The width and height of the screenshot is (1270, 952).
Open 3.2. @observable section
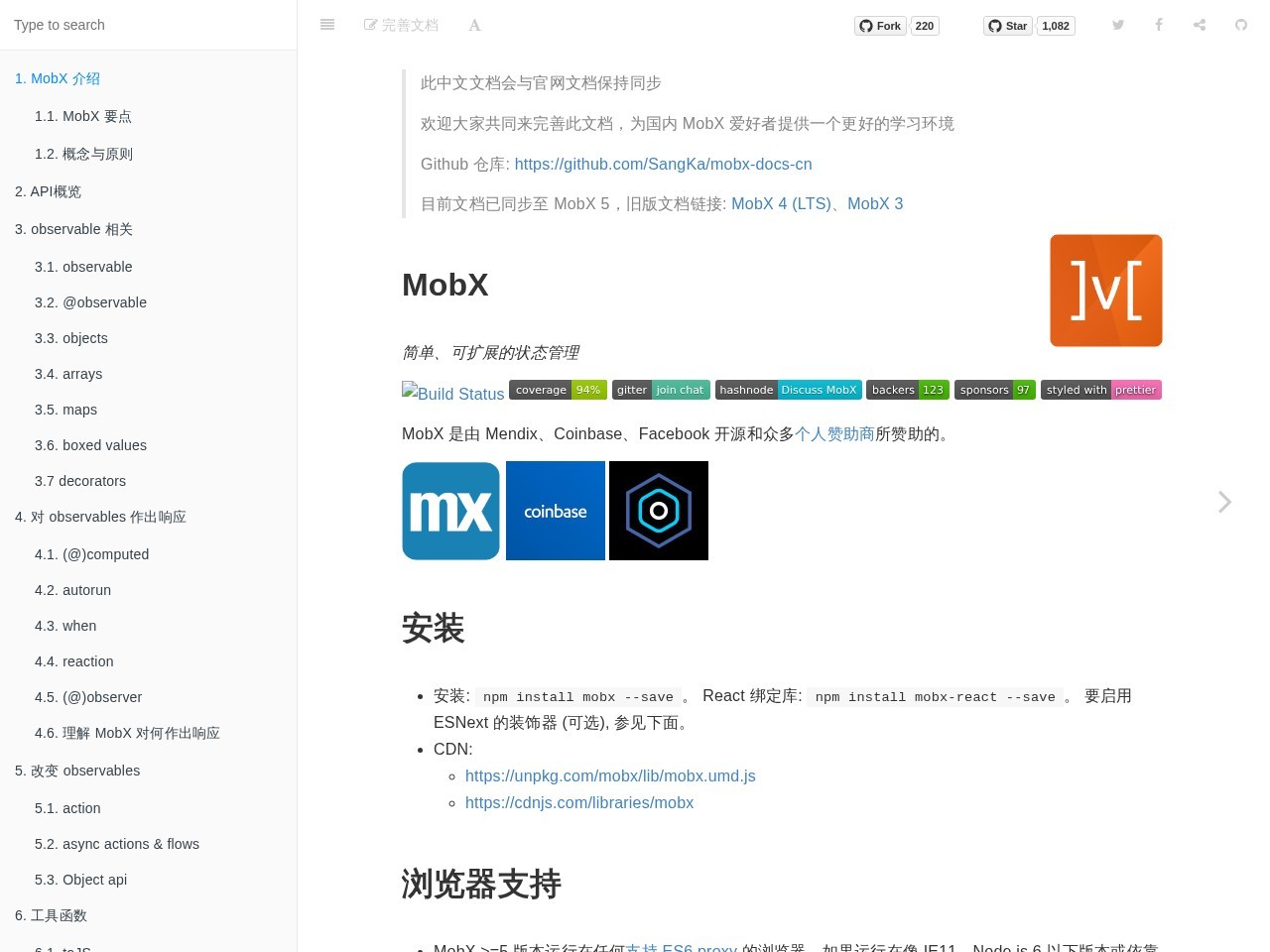click(149, 302)
